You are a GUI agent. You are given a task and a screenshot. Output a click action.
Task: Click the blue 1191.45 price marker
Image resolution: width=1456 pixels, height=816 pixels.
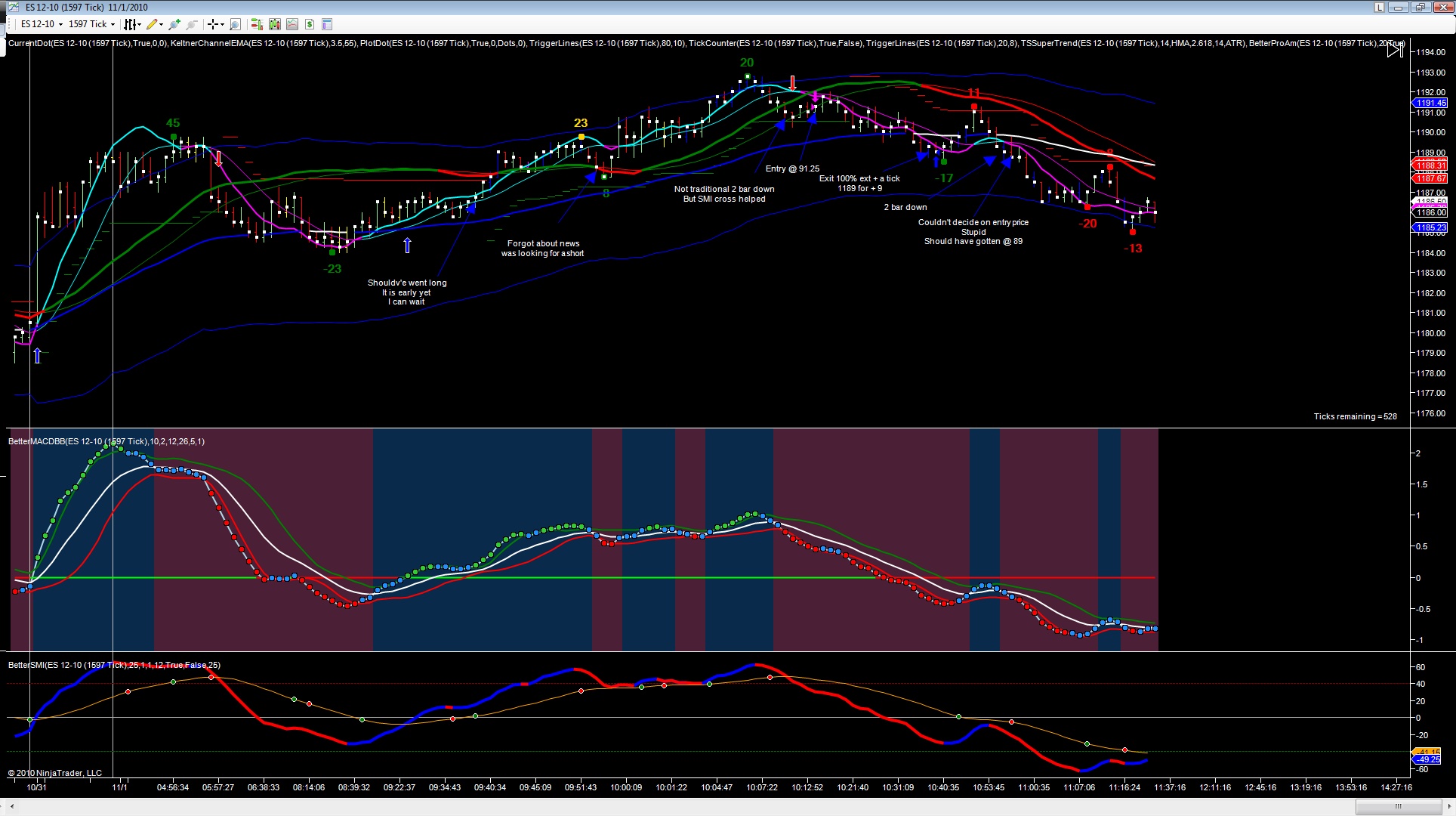point(1430,103)
